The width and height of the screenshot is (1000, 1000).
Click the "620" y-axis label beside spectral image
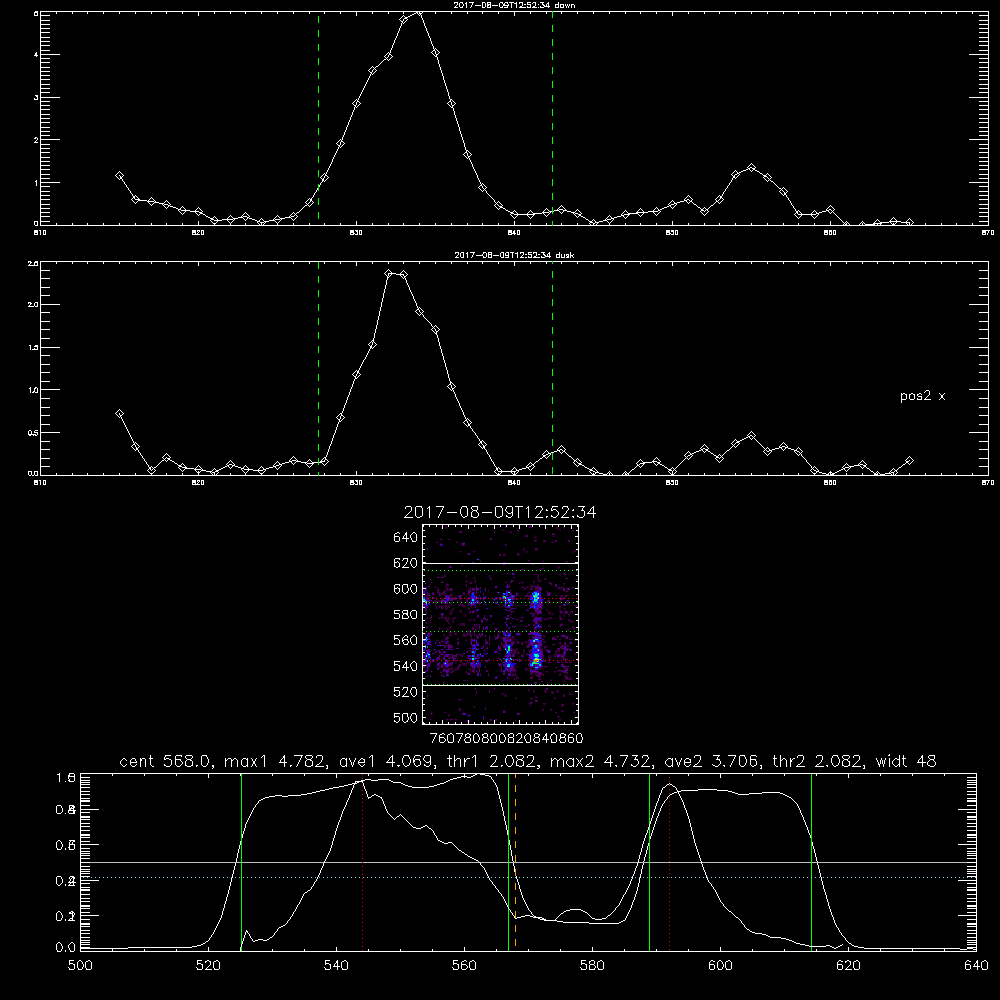point(406,563)
